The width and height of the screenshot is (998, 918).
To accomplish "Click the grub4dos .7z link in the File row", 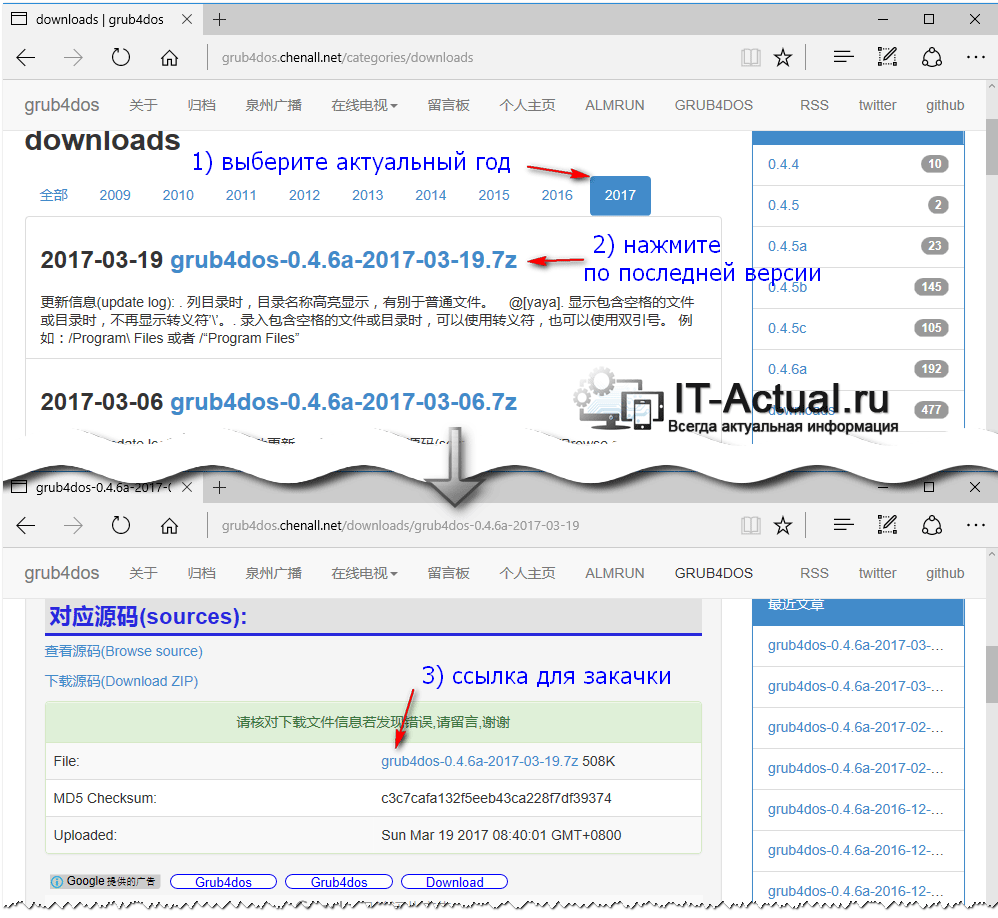I will click(x=479, y=761).
